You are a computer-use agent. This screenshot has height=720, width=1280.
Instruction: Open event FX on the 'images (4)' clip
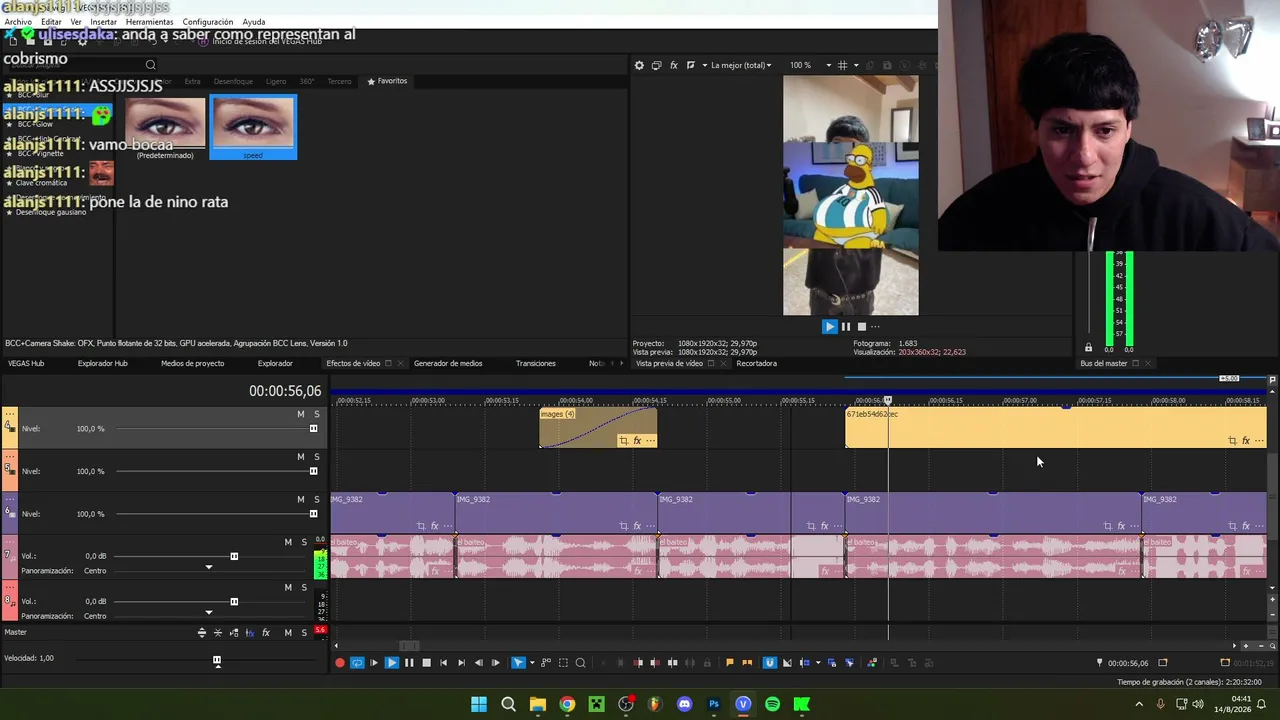[x=637, y=441]
